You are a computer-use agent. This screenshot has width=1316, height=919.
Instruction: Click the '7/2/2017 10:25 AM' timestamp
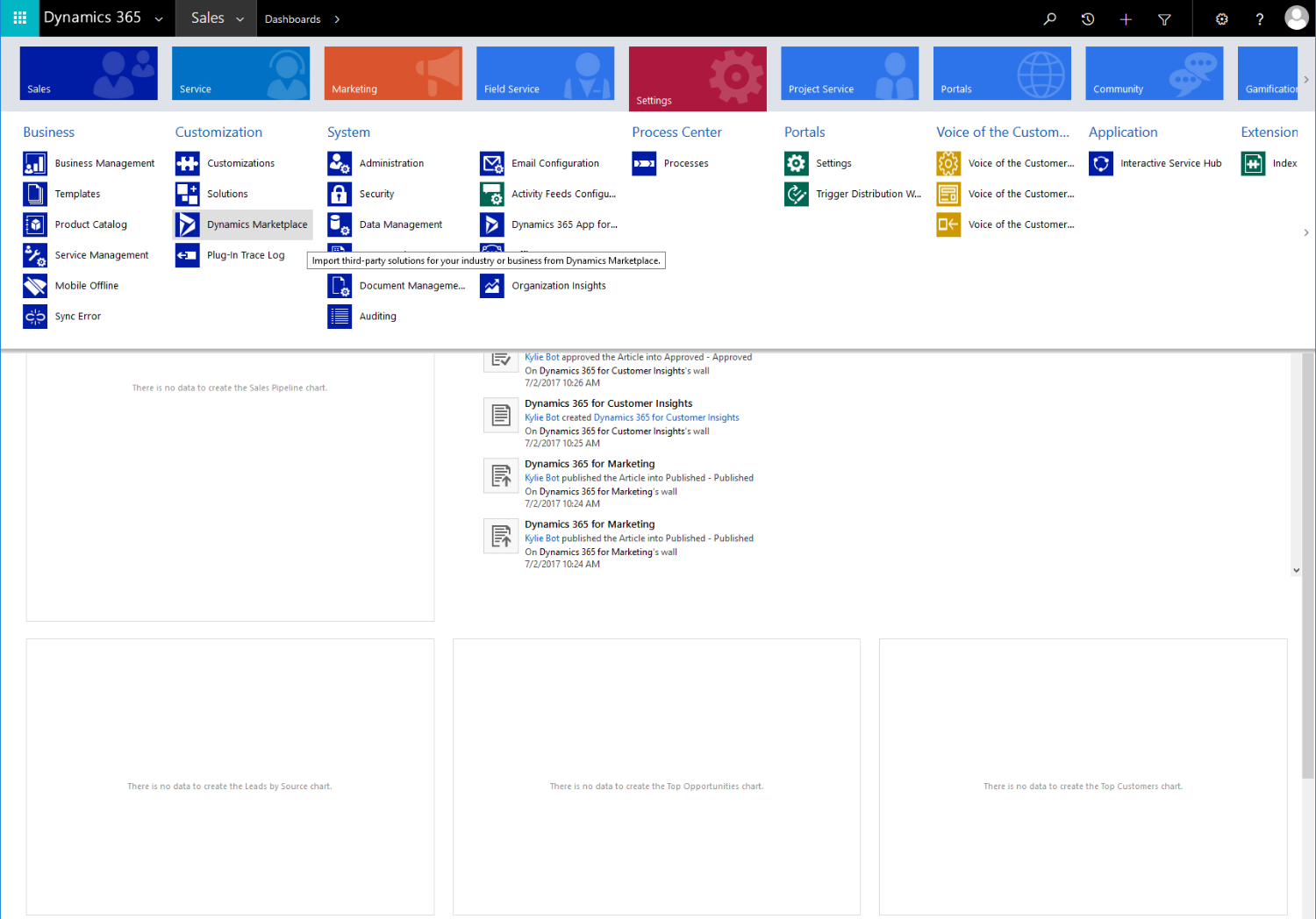[562, 444]
